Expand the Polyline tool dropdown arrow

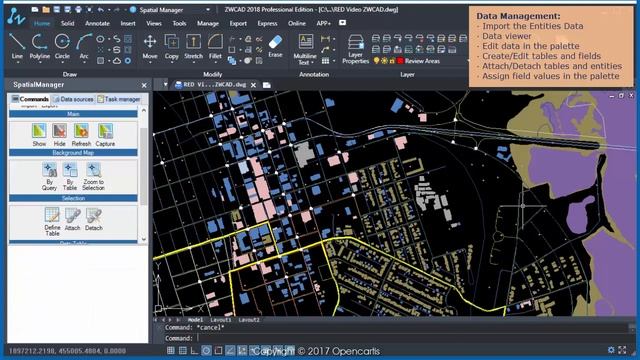[40, 62]
